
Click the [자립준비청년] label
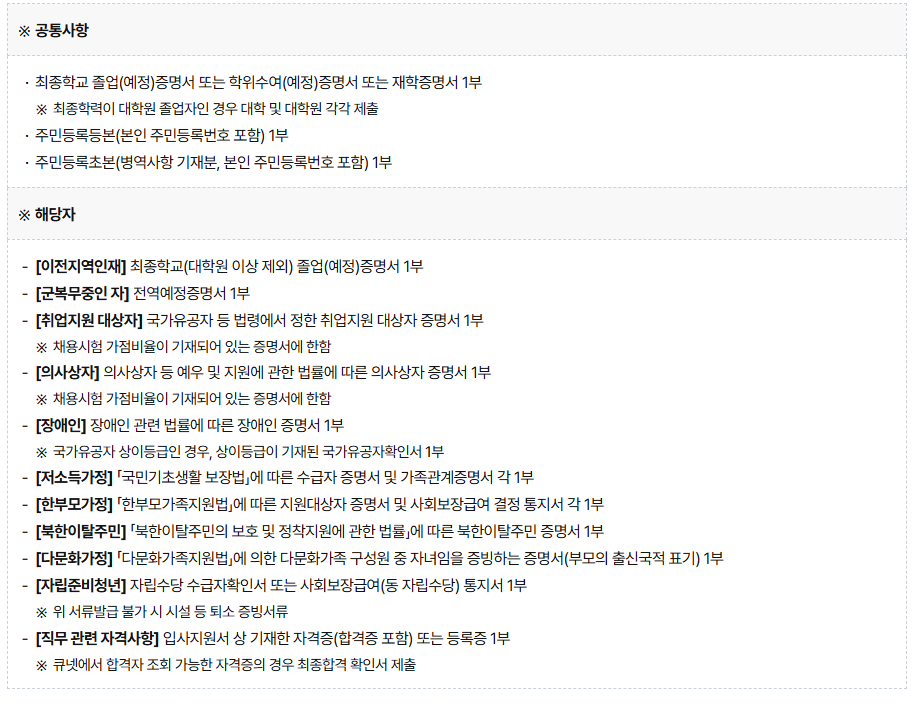[80, 584]
